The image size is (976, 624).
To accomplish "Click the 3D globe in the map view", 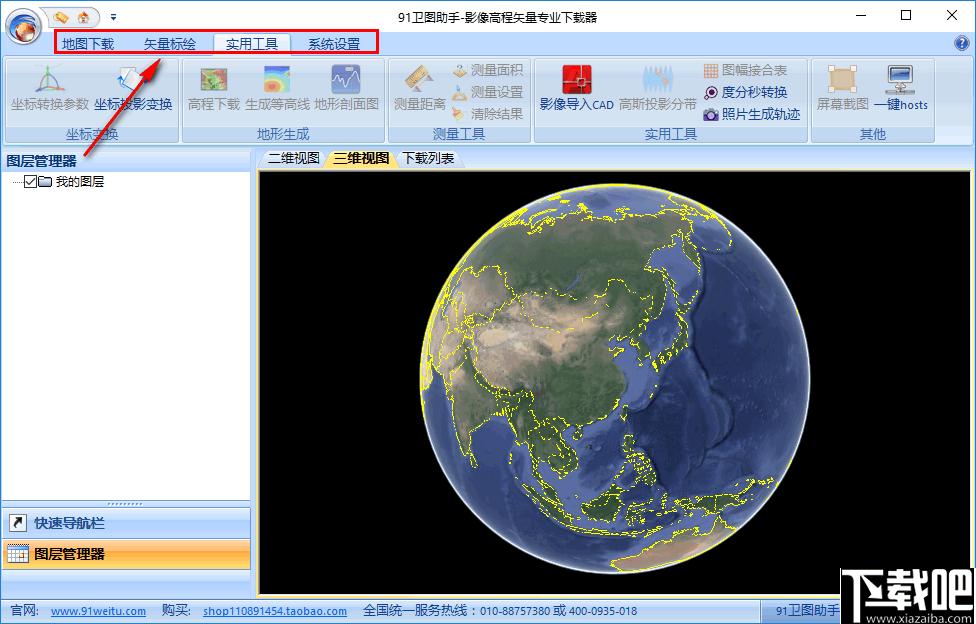I will (x=616, y=379).
